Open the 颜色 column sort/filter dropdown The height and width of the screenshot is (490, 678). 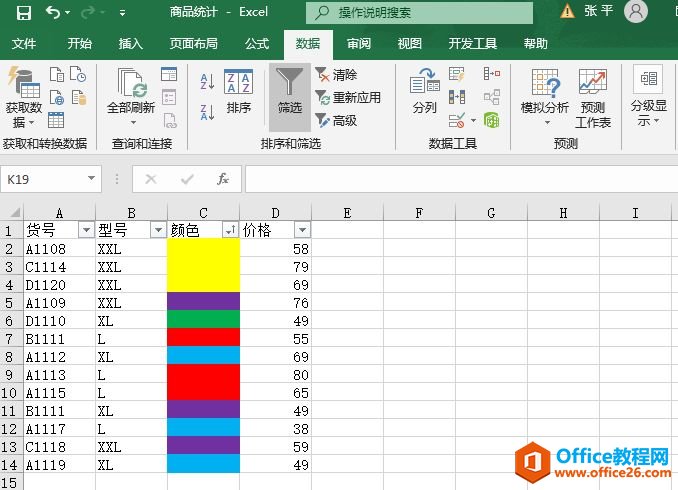(x=230, y=230)
